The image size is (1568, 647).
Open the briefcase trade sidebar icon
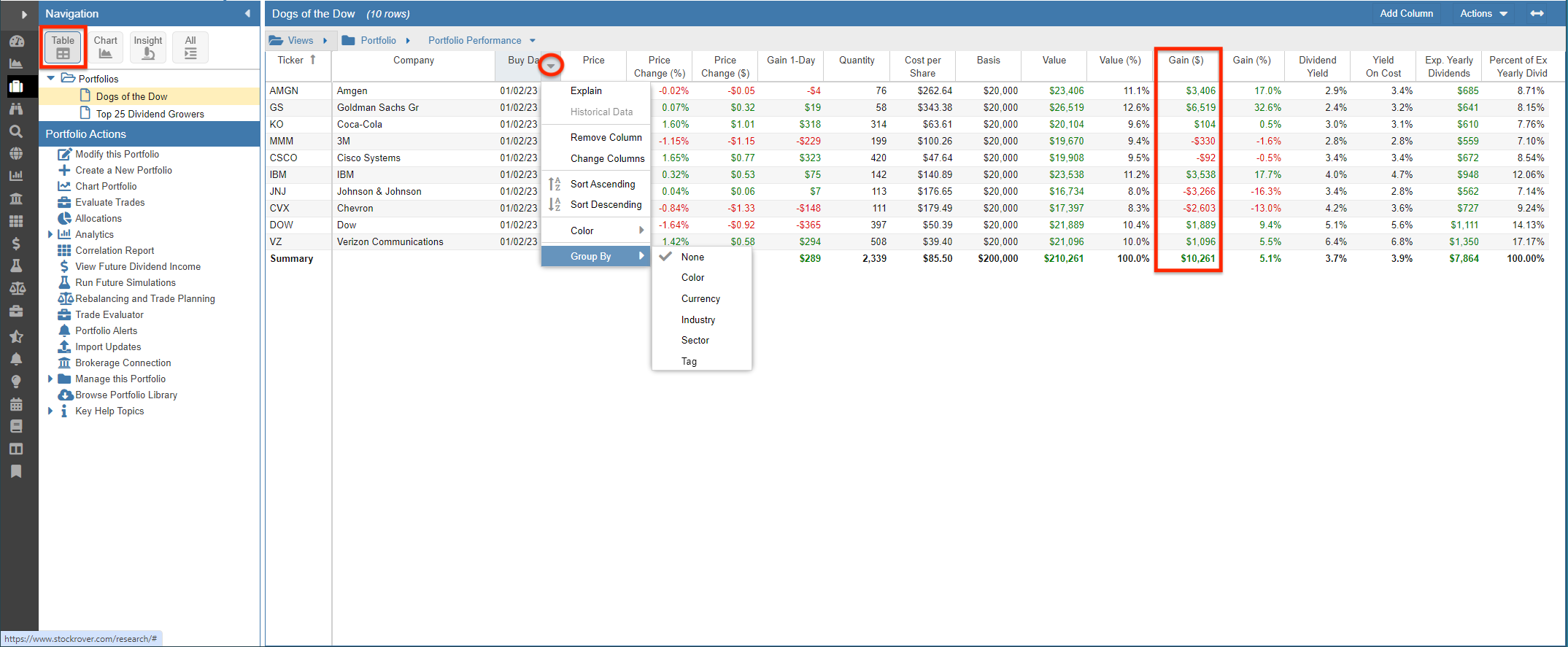pyautogui.click(x=16, y=311)
